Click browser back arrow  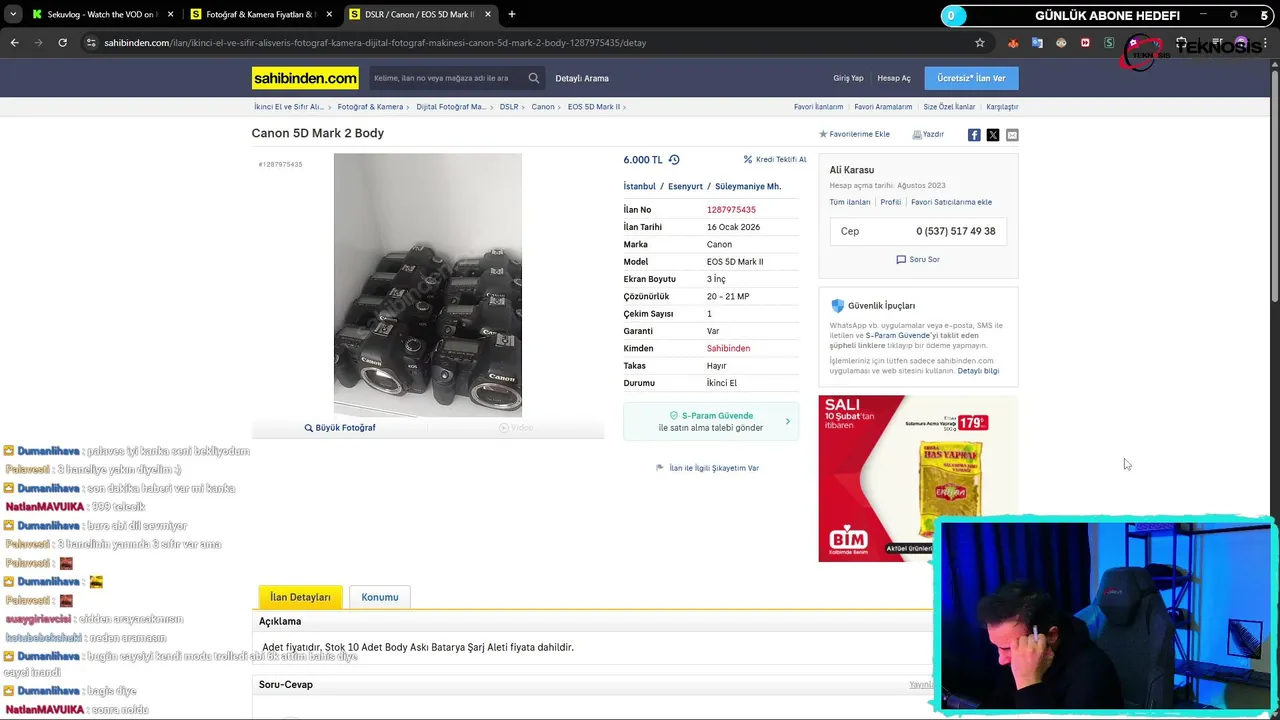coord(14,43)
